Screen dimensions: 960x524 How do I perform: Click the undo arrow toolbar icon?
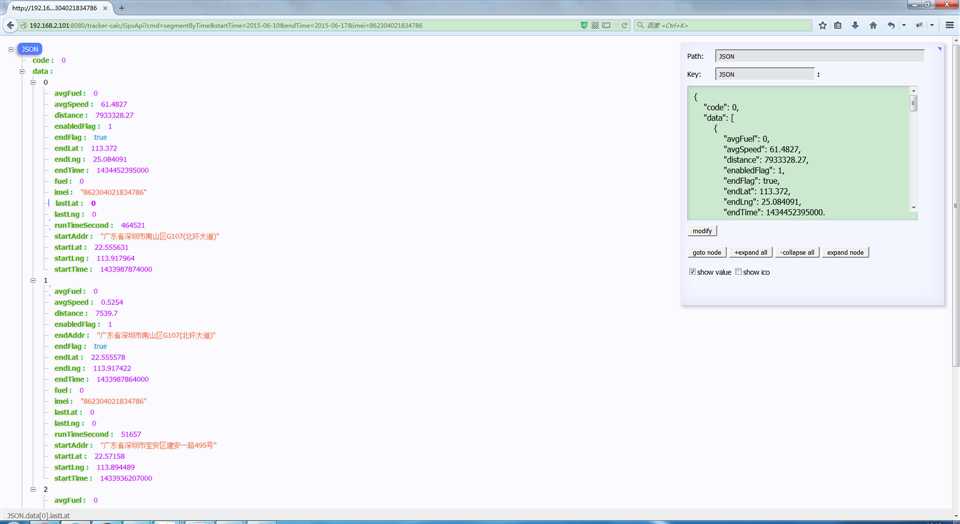[891, 25]
